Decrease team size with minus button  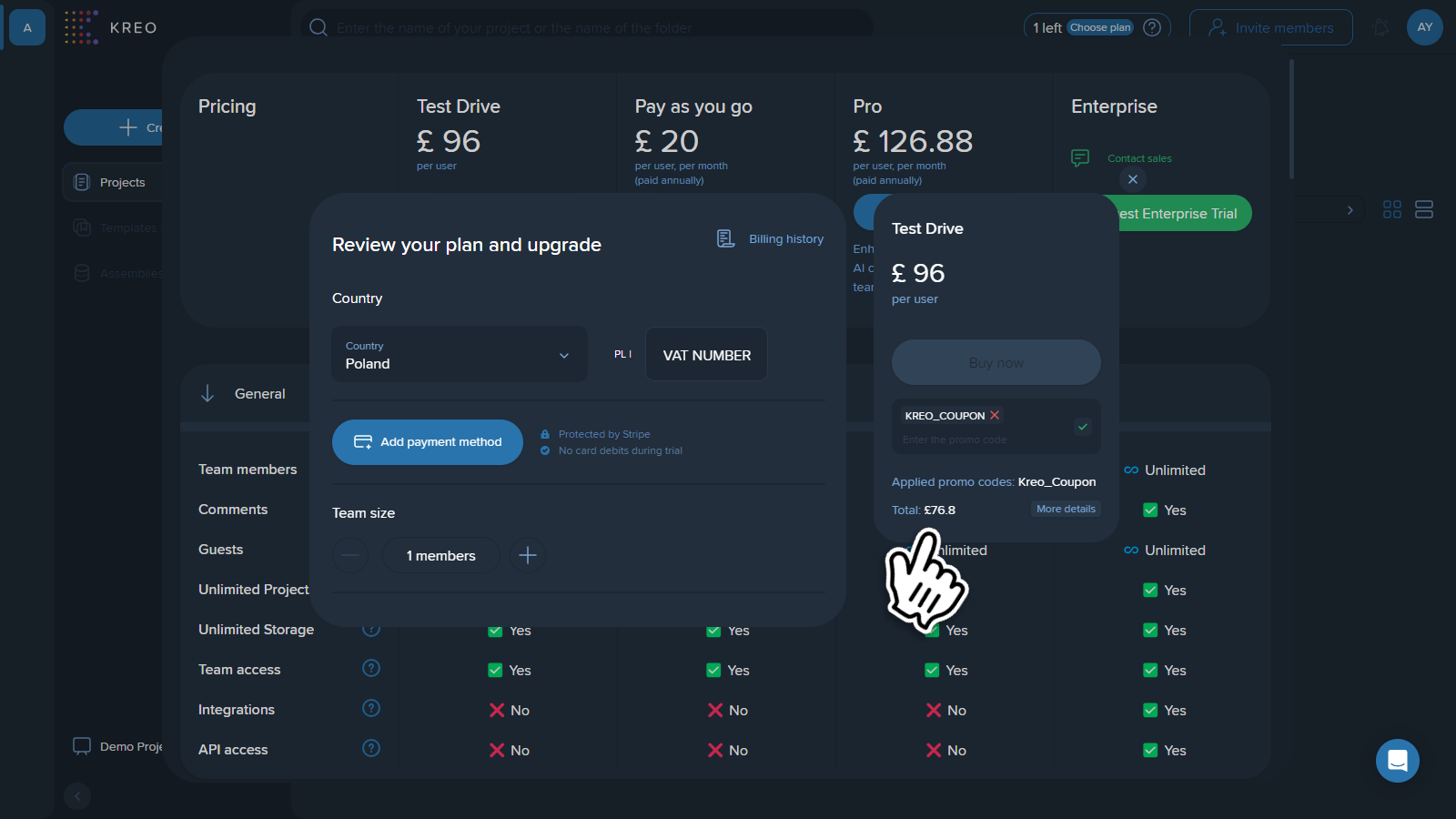pyautogui.click(x=350, y=555)
